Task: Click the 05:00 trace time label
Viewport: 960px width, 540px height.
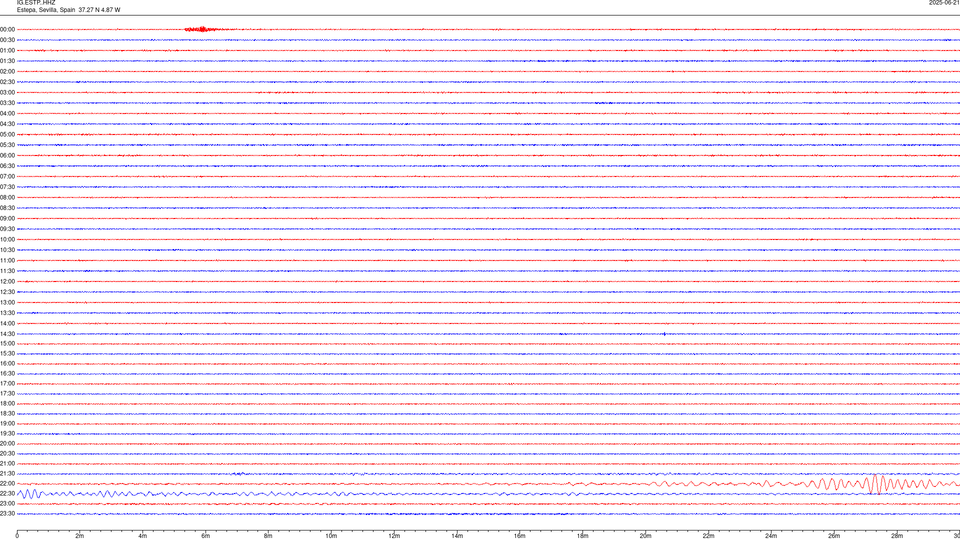Action: [x=7, y=135]
